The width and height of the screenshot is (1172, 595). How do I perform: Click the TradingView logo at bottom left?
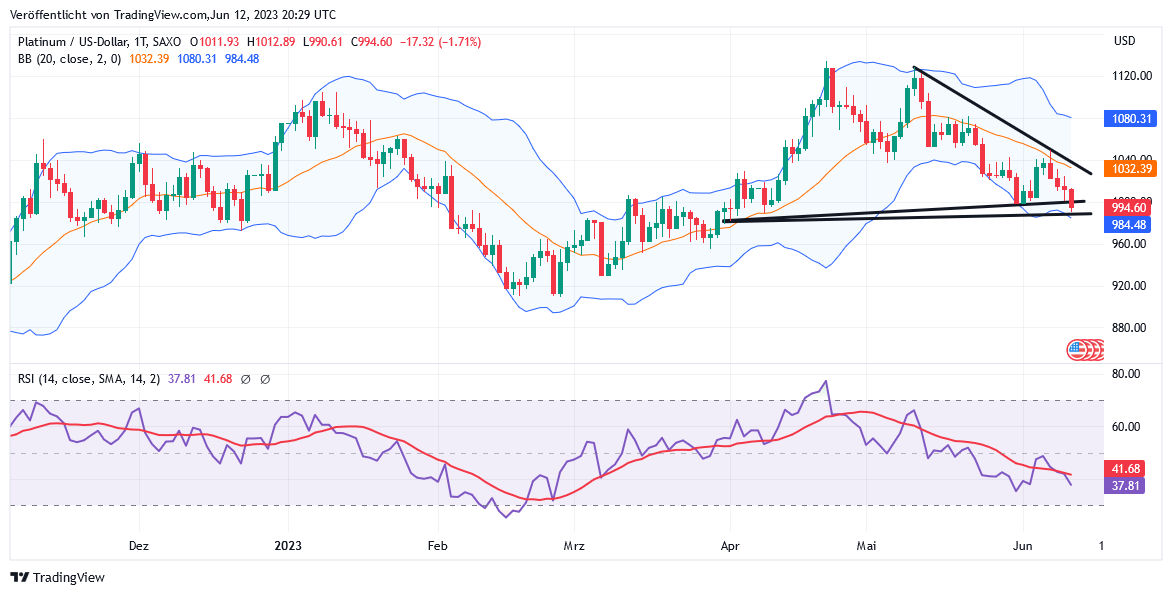[x=19, y=577]
